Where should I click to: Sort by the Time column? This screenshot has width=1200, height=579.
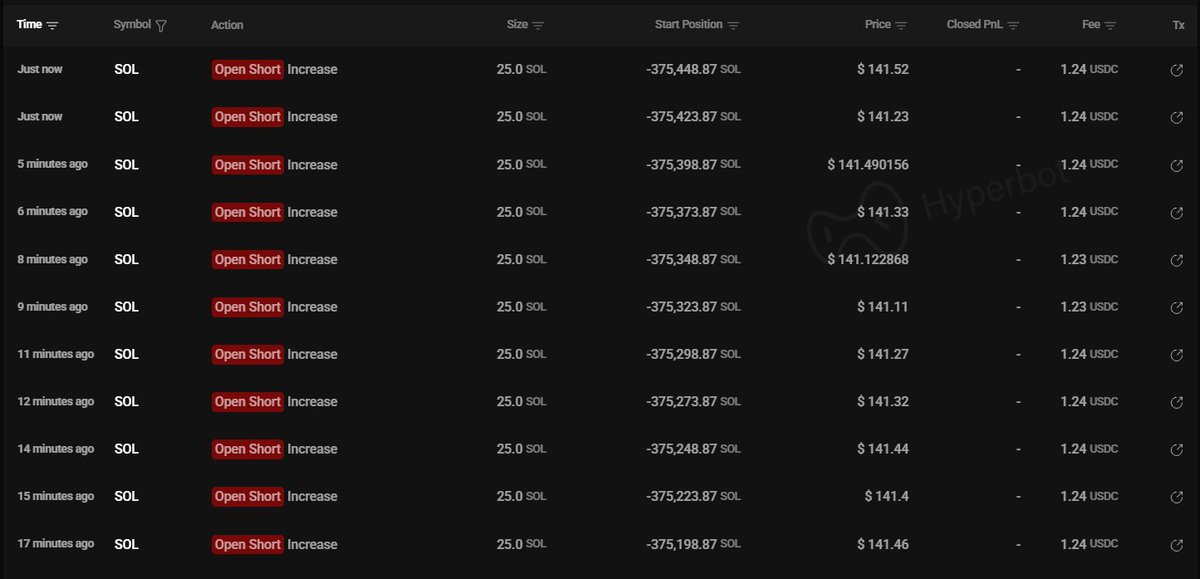[x=53, y=25]
